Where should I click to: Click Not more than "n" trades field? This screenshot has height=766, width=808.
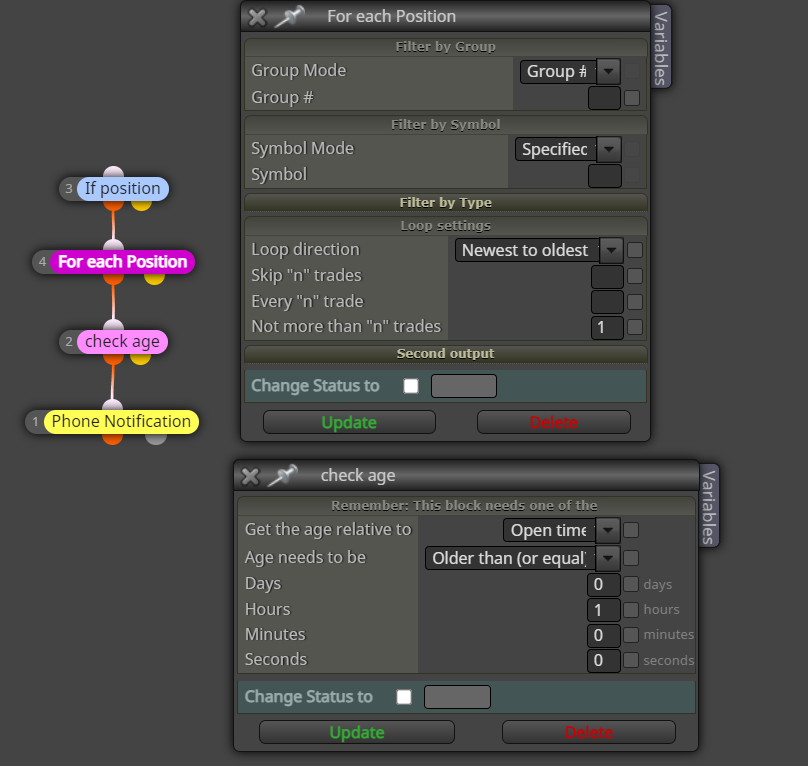pyautogui.click(x=608, y=327)
